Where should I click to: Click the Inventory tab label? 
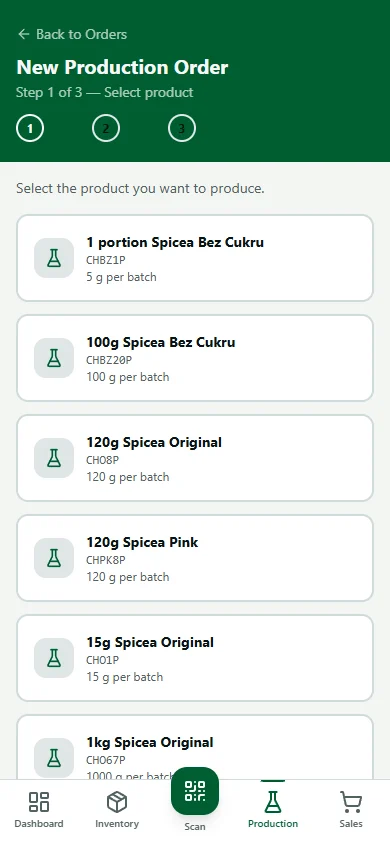[117, 824]
